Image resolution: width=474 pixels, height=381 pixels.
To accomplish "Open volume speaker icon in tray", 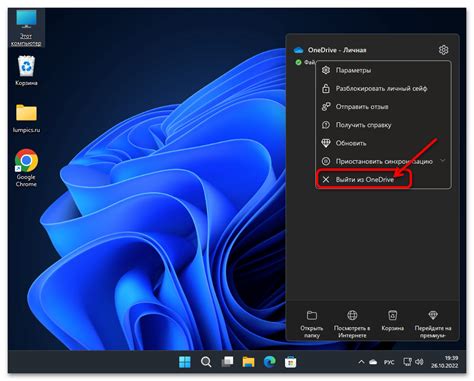I will tap(419, 362).
